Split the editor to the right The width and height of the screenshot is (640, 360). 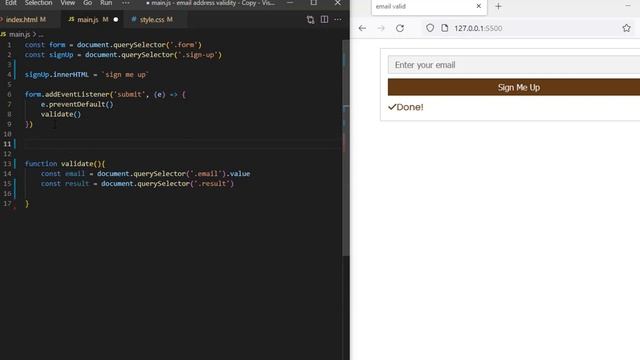point(324,19)
